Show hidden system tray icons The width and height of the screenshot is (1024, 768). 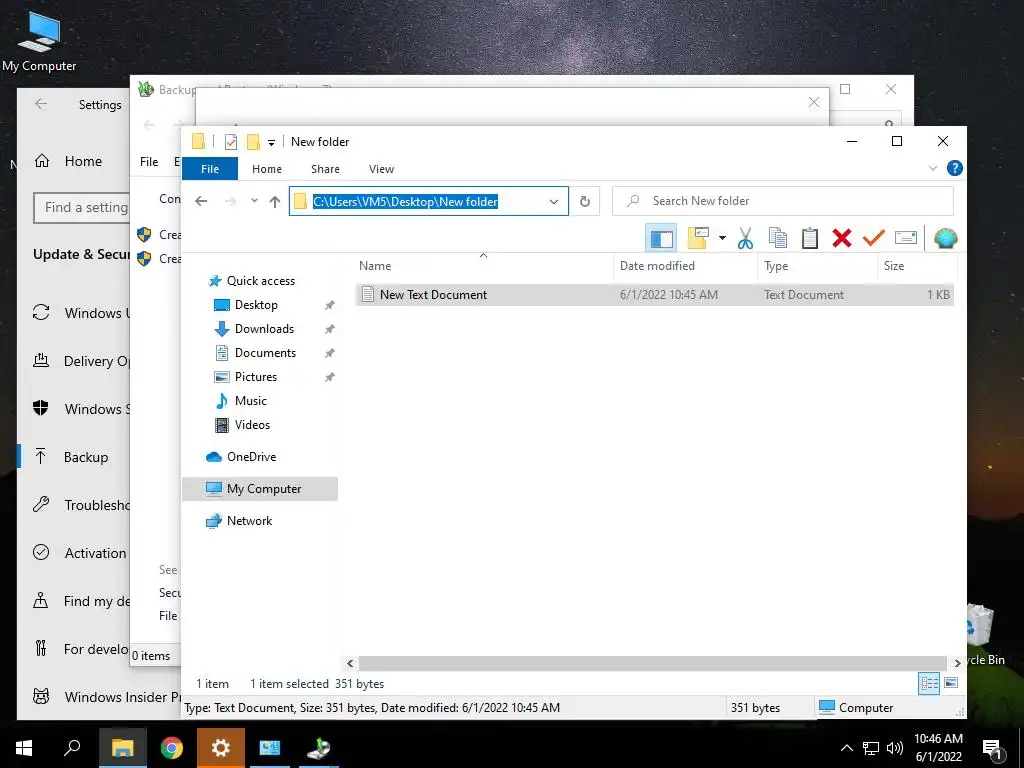(846, 748)
